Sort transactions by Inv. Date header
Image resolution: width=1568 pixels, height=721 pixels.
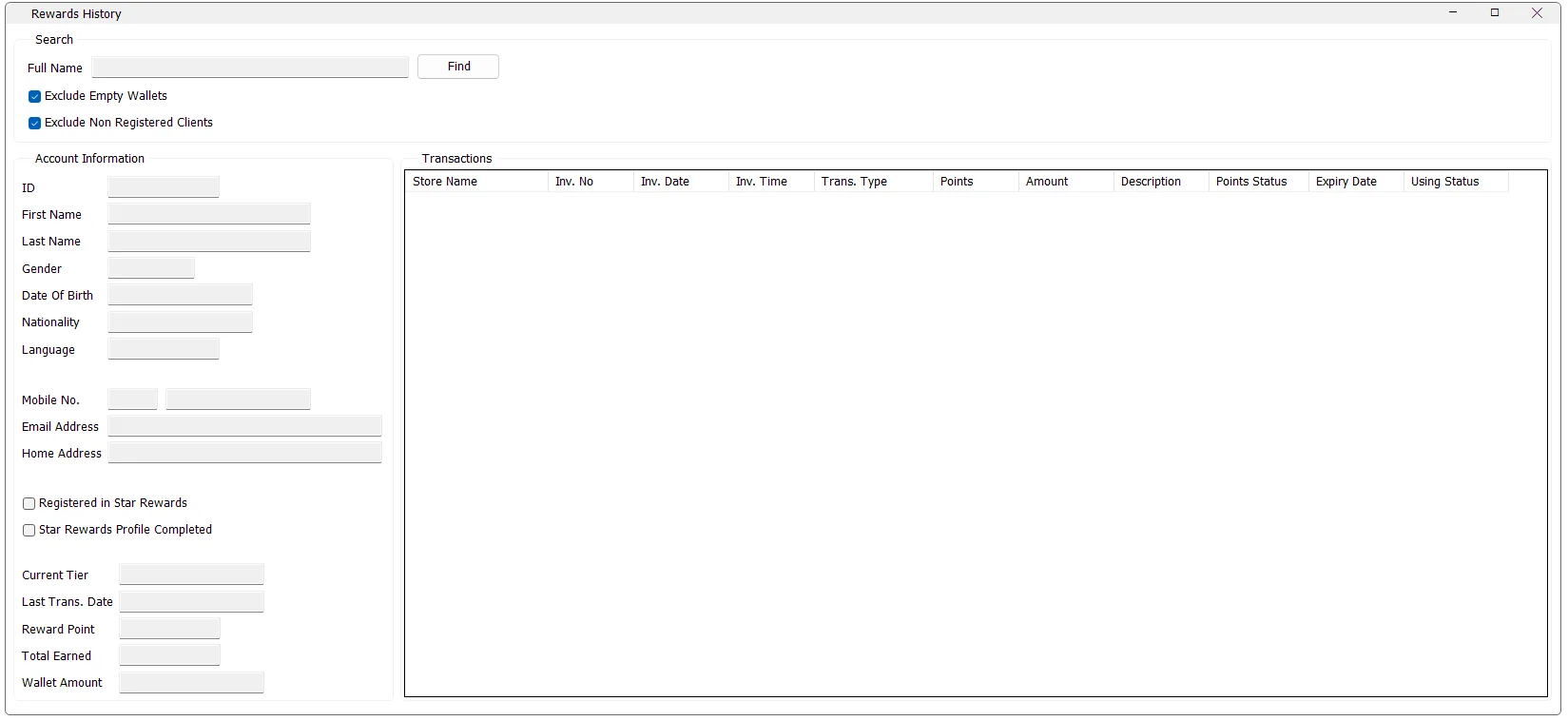(681, 182)
